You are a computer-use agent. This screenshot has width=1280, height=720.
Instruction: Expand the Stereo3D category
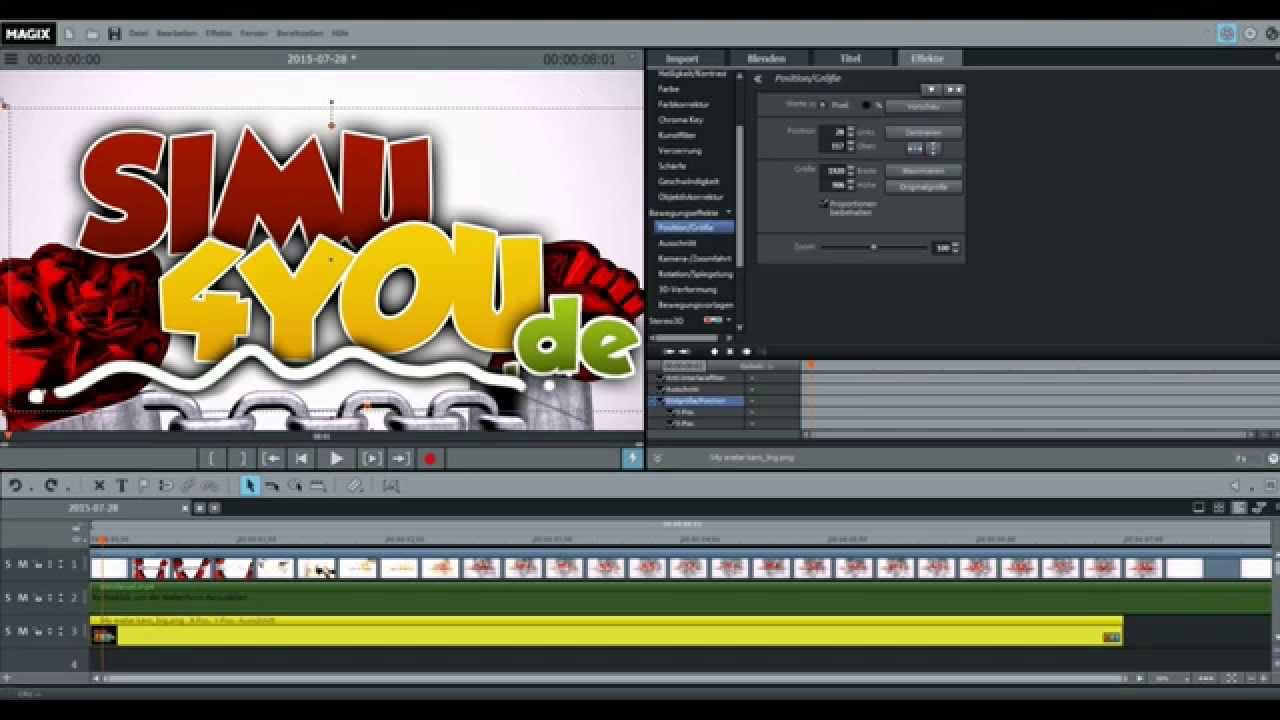pyautogui.click(x=729, y=320)
